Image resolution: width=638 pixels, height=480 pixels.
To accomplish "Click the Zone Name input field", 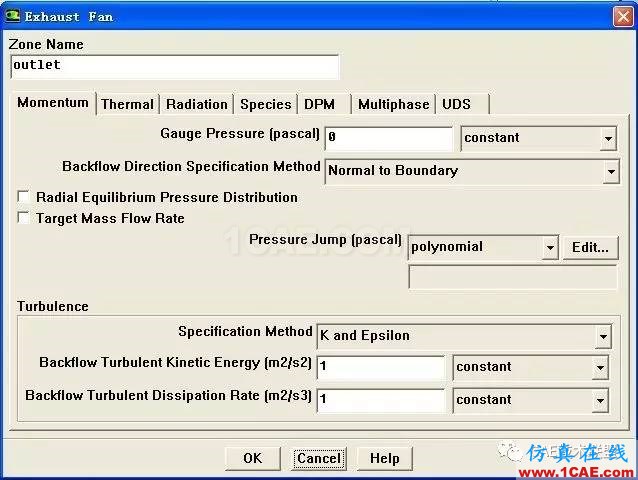I will click(x=175, y=66).
